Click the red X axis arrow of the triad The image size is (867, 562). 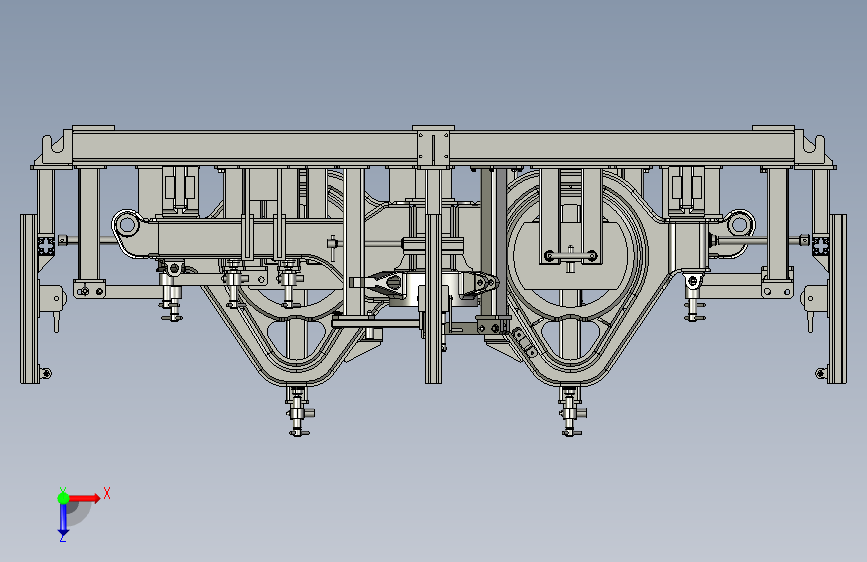click(x=85, y=498)
